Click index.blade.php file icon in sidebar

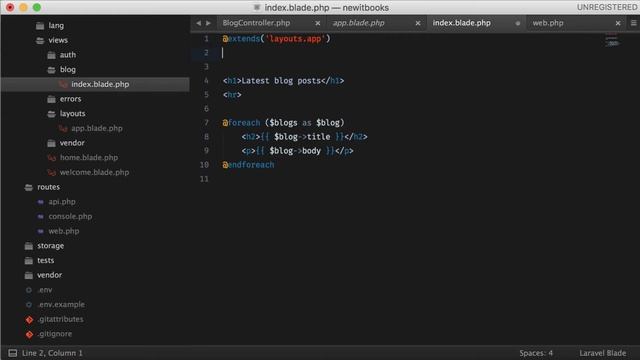pos(63,84)
